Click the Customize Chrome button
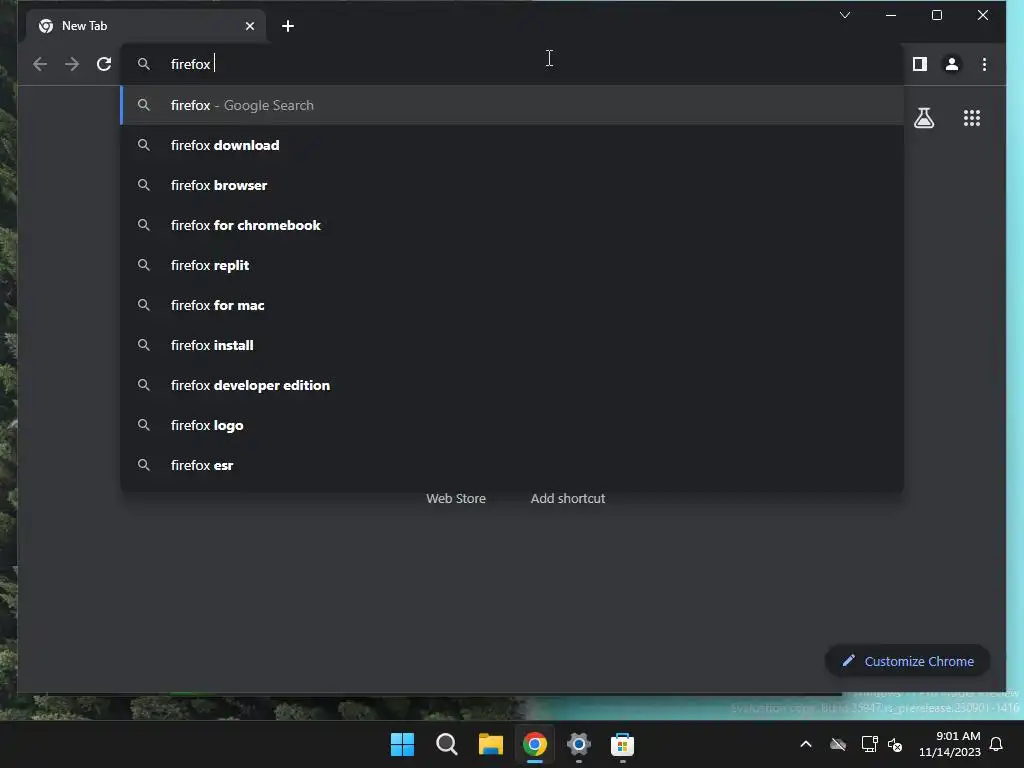This screenshot has width=1024, height=768. tap(908, 661)
